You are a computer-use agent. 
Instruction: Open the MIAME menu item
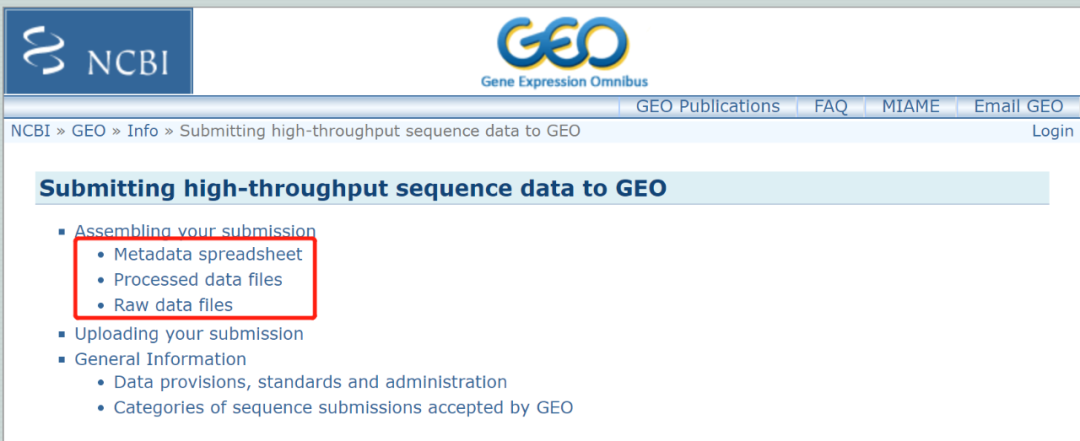910,107
